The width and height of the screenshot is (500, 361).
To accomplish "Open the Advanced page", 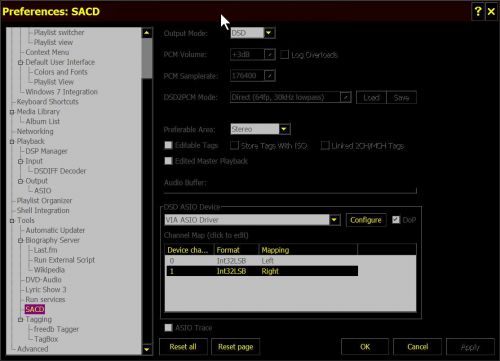I will [32, 349].
